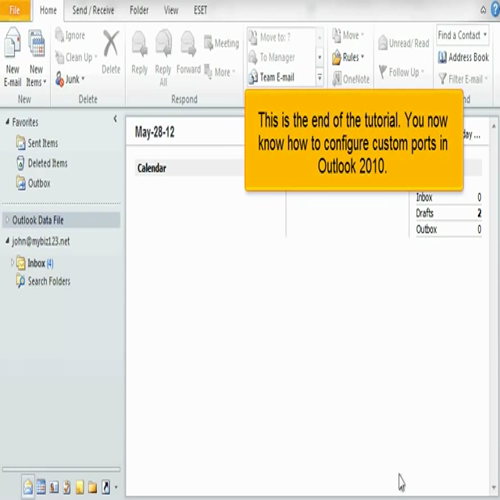Open Shortcuts view icon
500x500 pixels.
coord(105,487)
